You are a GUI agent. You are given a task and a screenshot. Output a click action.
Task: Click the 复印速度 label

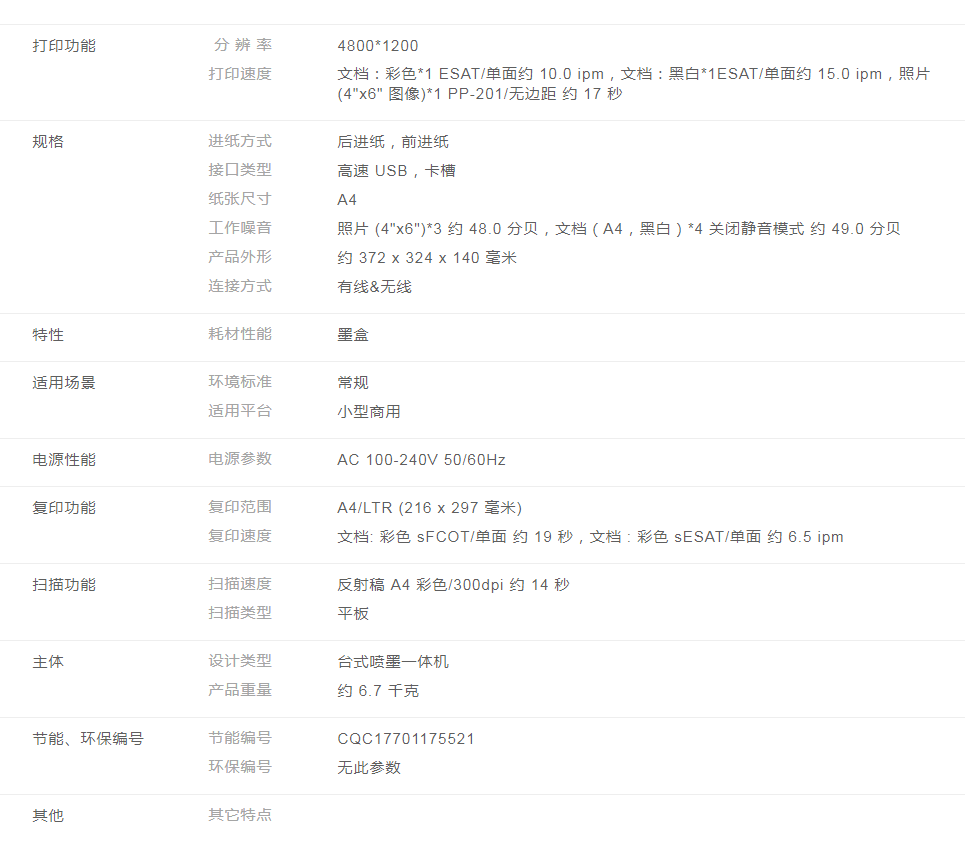point(239,536)
